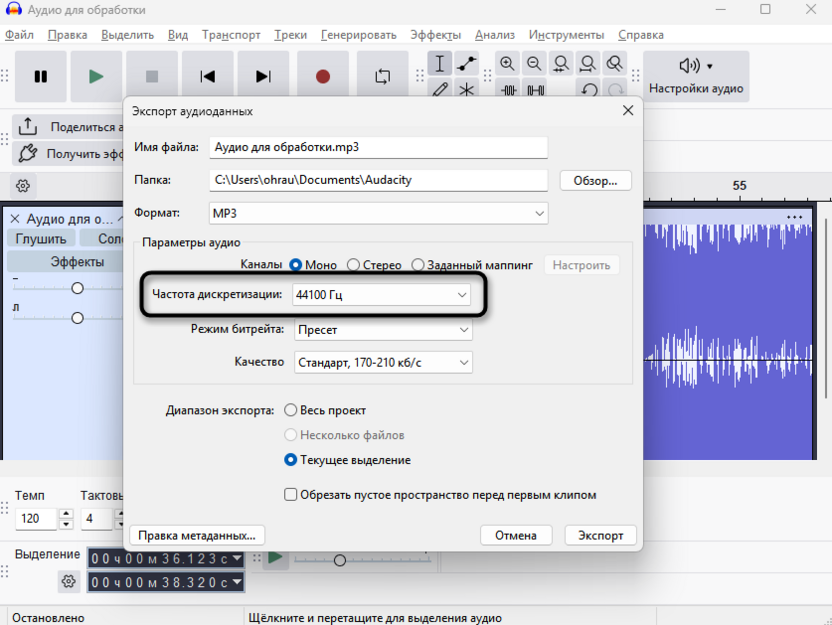Click the Обзор button
Screen dimensions: 832x625
(595, 180)
